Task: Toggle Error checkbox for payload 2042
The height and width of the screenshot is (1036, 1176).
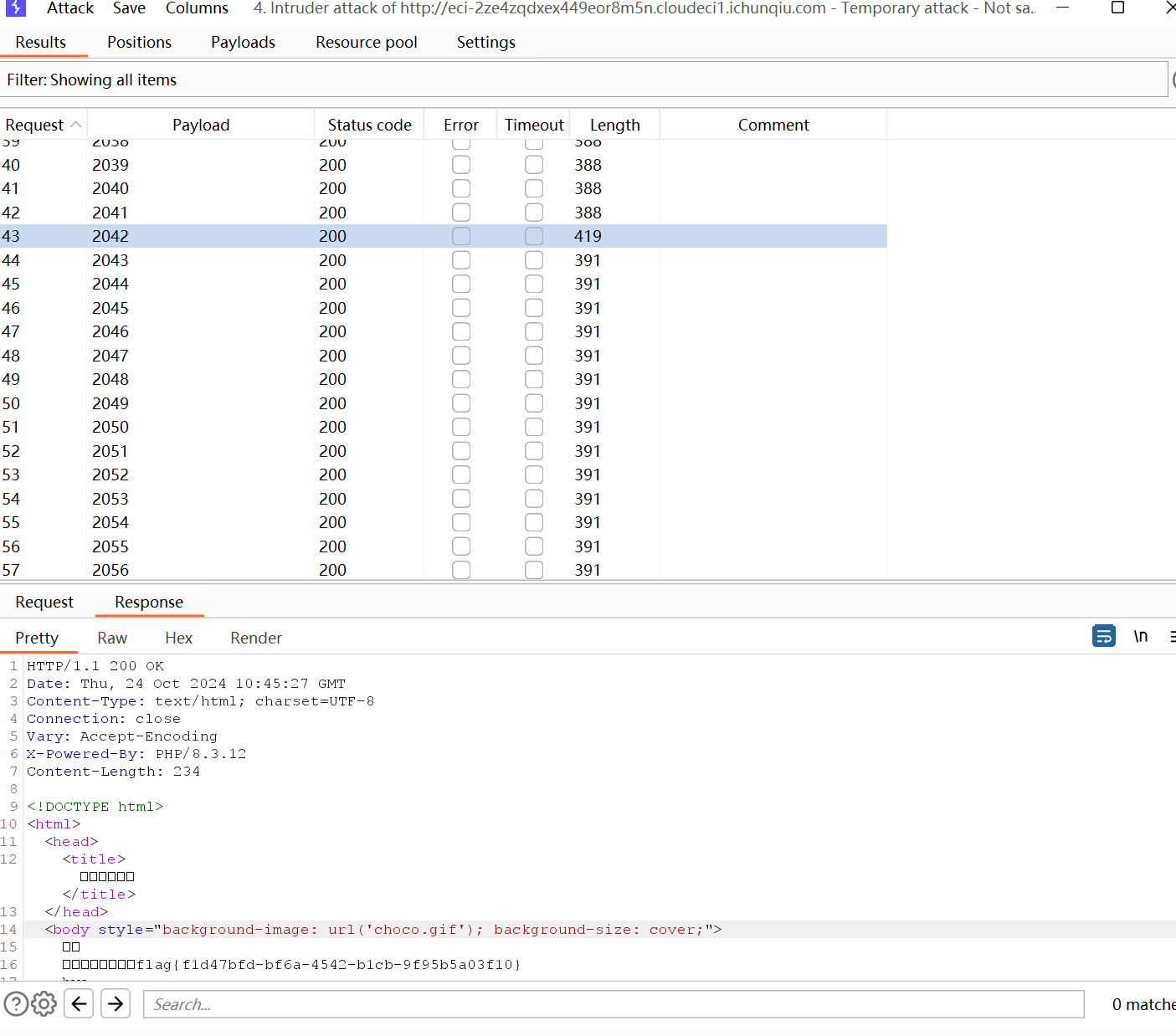Action: (461, 236)
